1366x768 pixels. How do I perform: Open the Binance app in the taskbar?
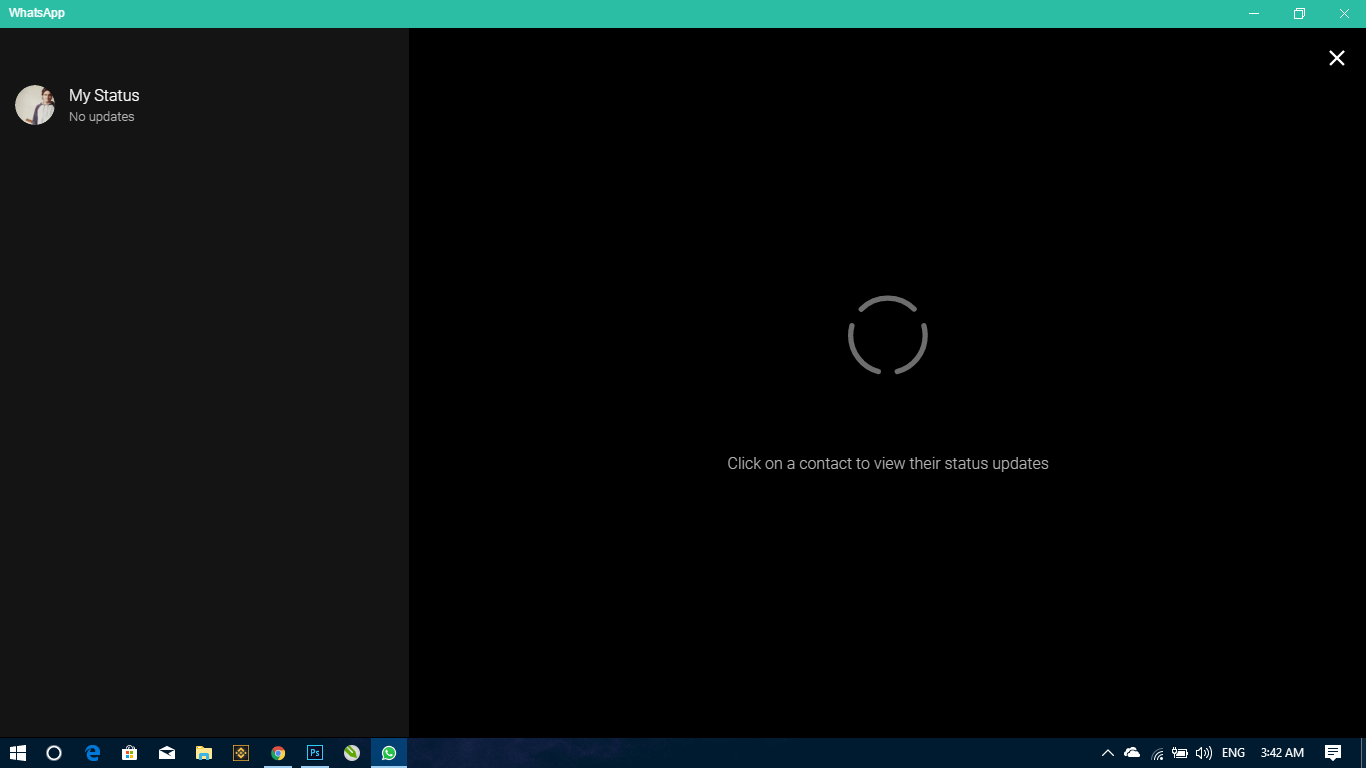[x=241, y=753]
